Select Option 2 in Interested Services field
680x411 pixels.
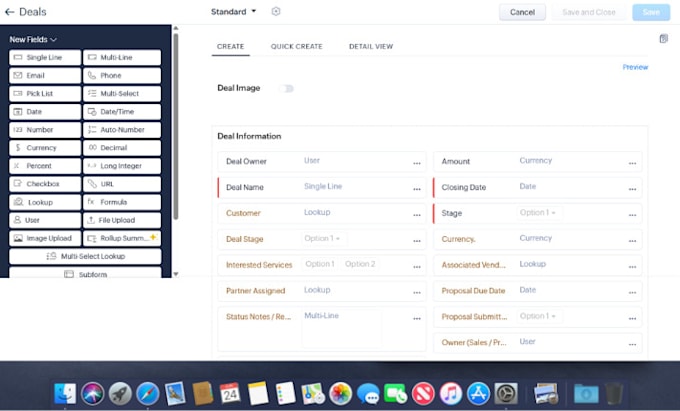pyautogui.click(x=360, y=264)
